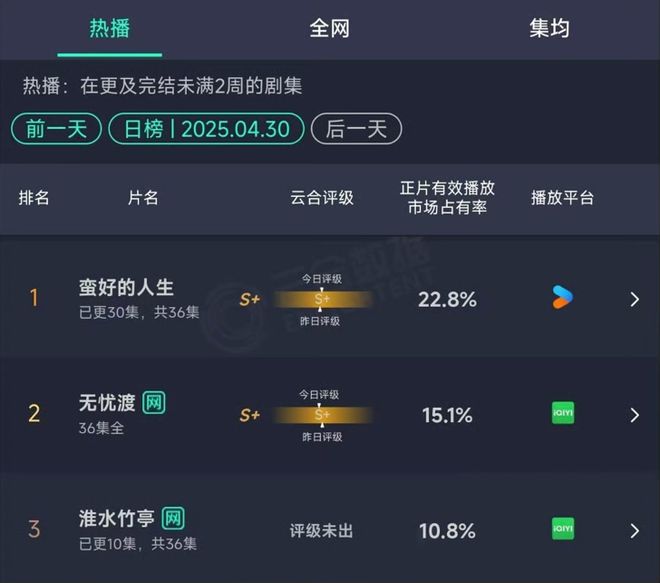Expand details arrow for 淮水竹亭
Viewport: 660px width, 583px height.
pyautogui.click(x=635, y=531)
